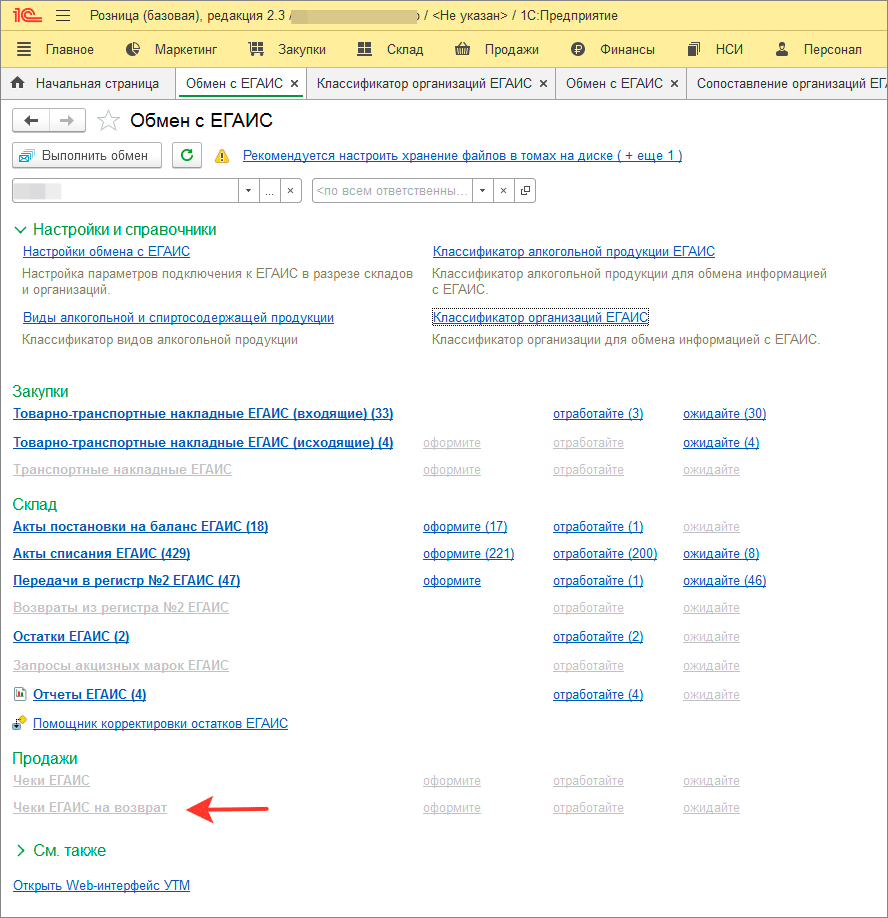Click the organization input field

click(x=125, y=191)
